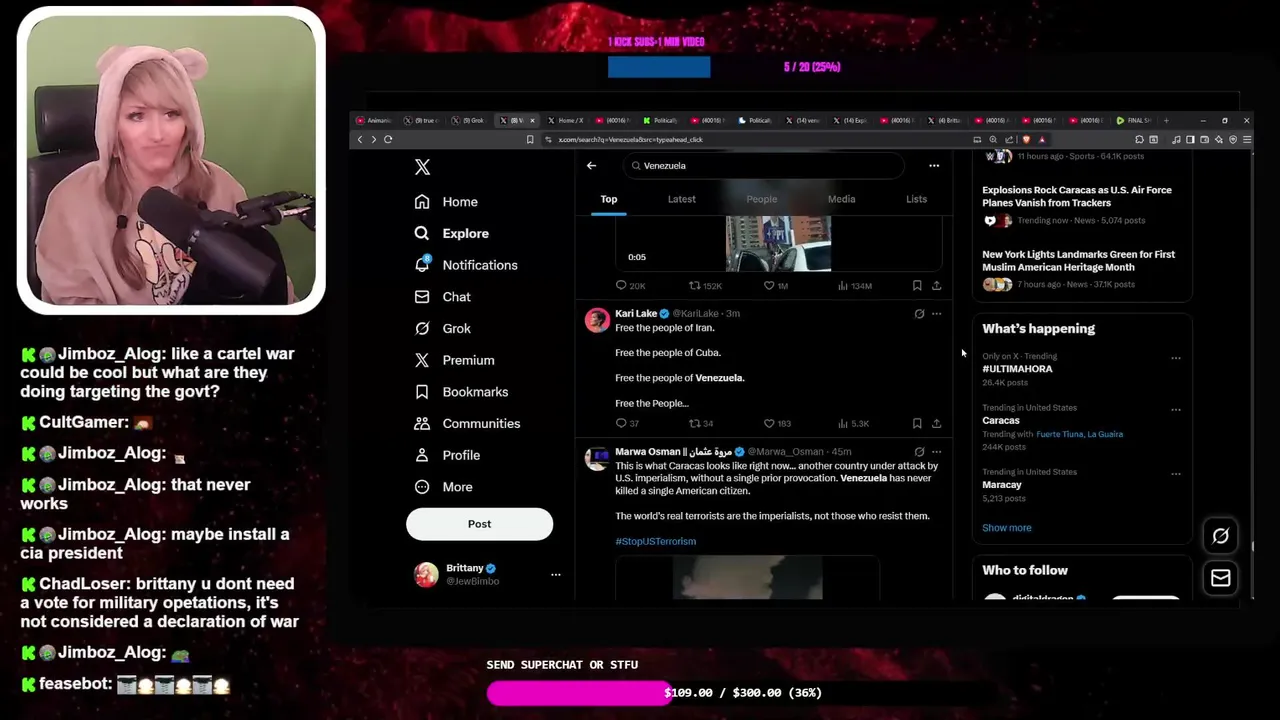Open the floating Grok button
This screenshot has width=1280, height=720.
(x=1220, y=536)
